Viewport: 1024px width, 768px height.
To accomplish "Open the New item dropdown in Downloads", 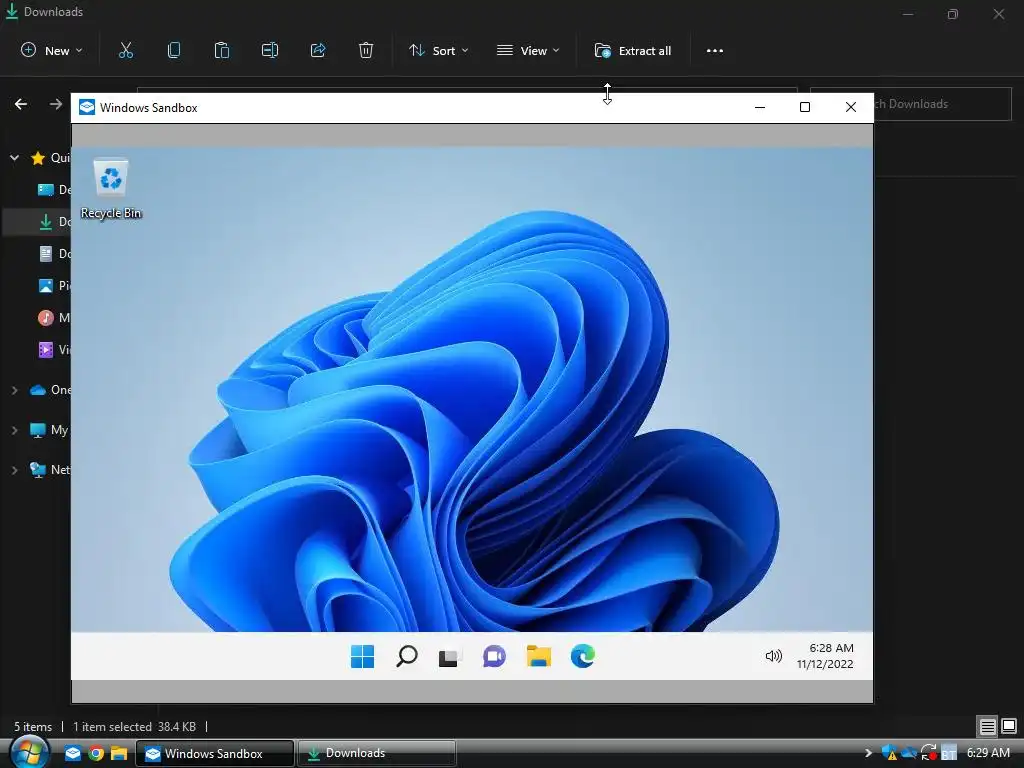I will (x=52, y=50).
